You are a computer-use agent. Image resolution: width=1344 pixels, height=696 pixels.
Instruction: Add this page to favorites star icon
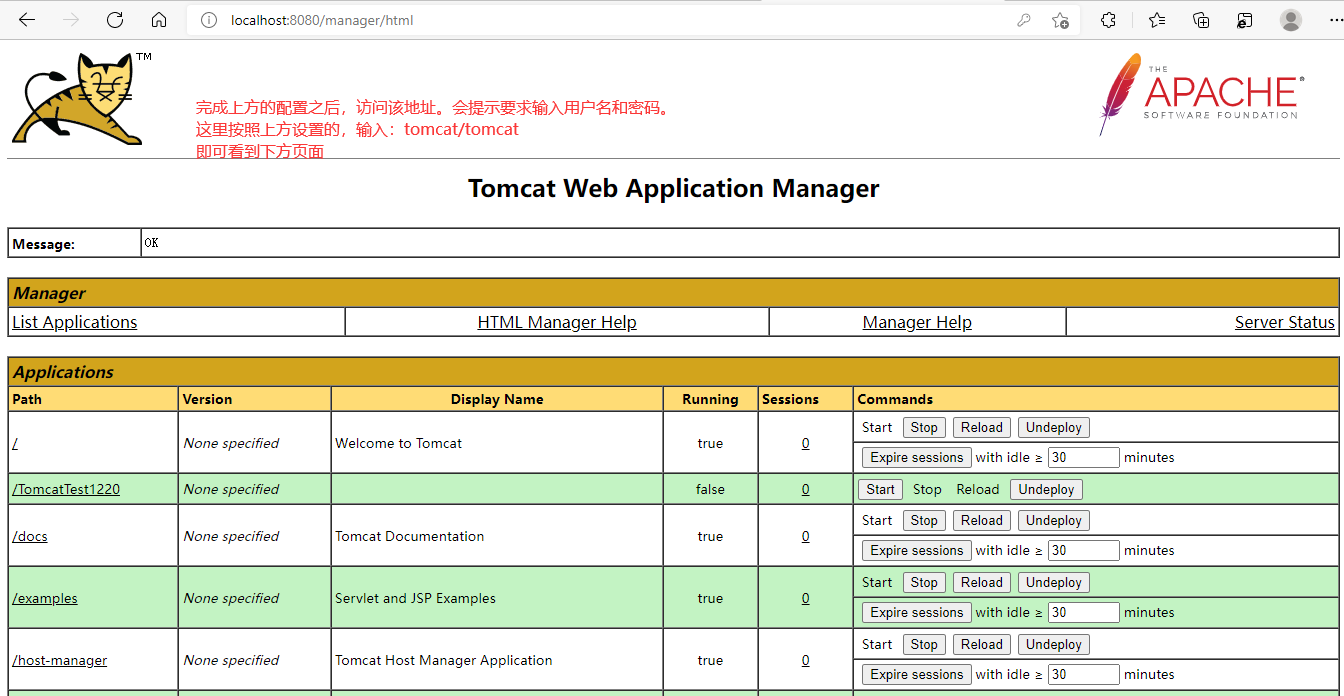click(x=1060, y=20)
